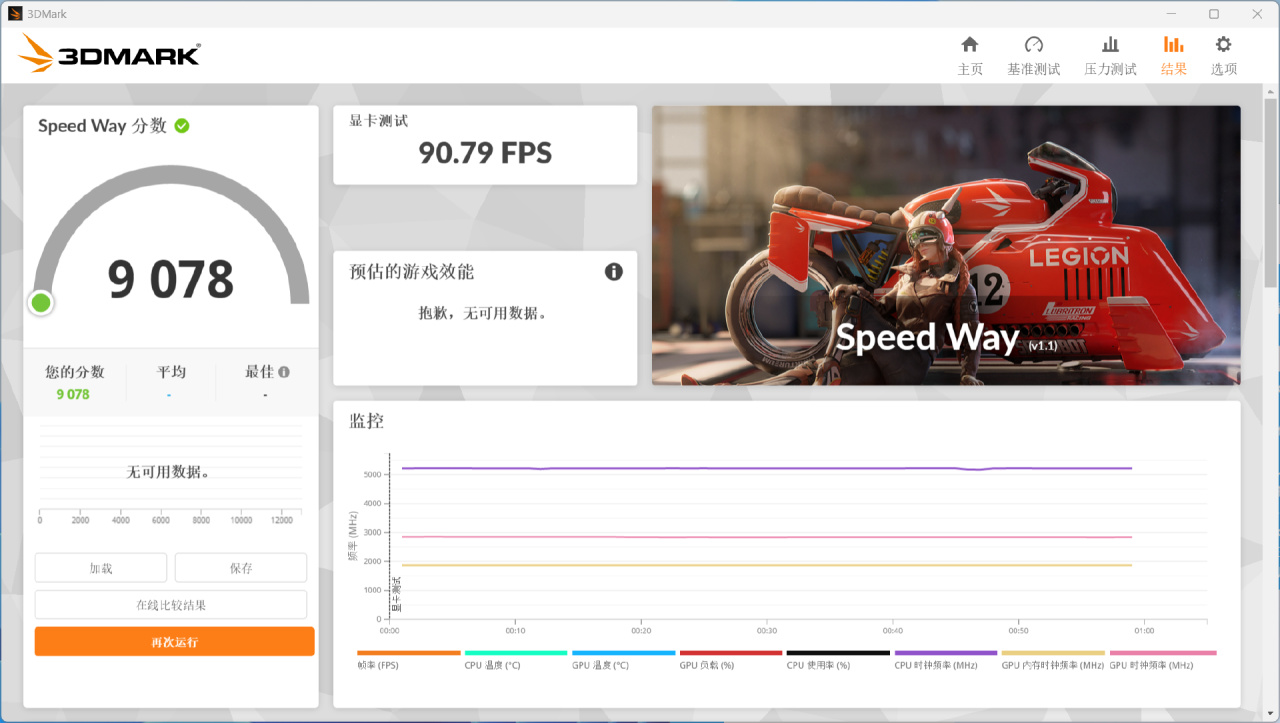The width and height of the screenshot is (1280, 723).
Task: Click 在线比较结果 compare online button
Action: [x=171, y=605]
